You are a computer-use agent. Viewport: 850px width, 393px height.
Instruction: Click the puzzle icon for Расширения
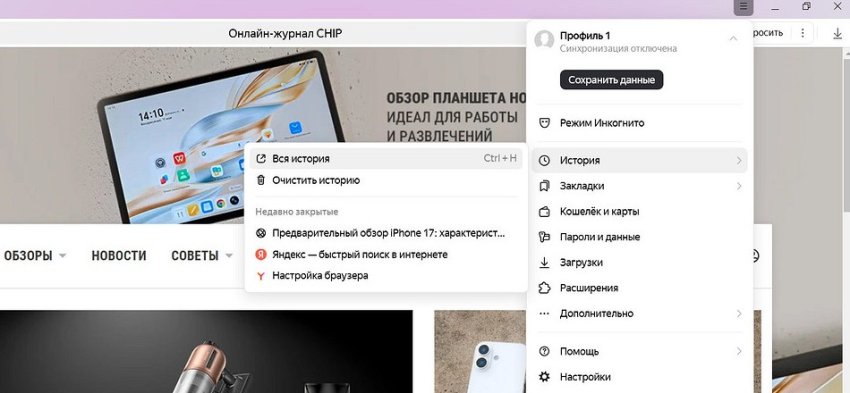pos(544,288)
